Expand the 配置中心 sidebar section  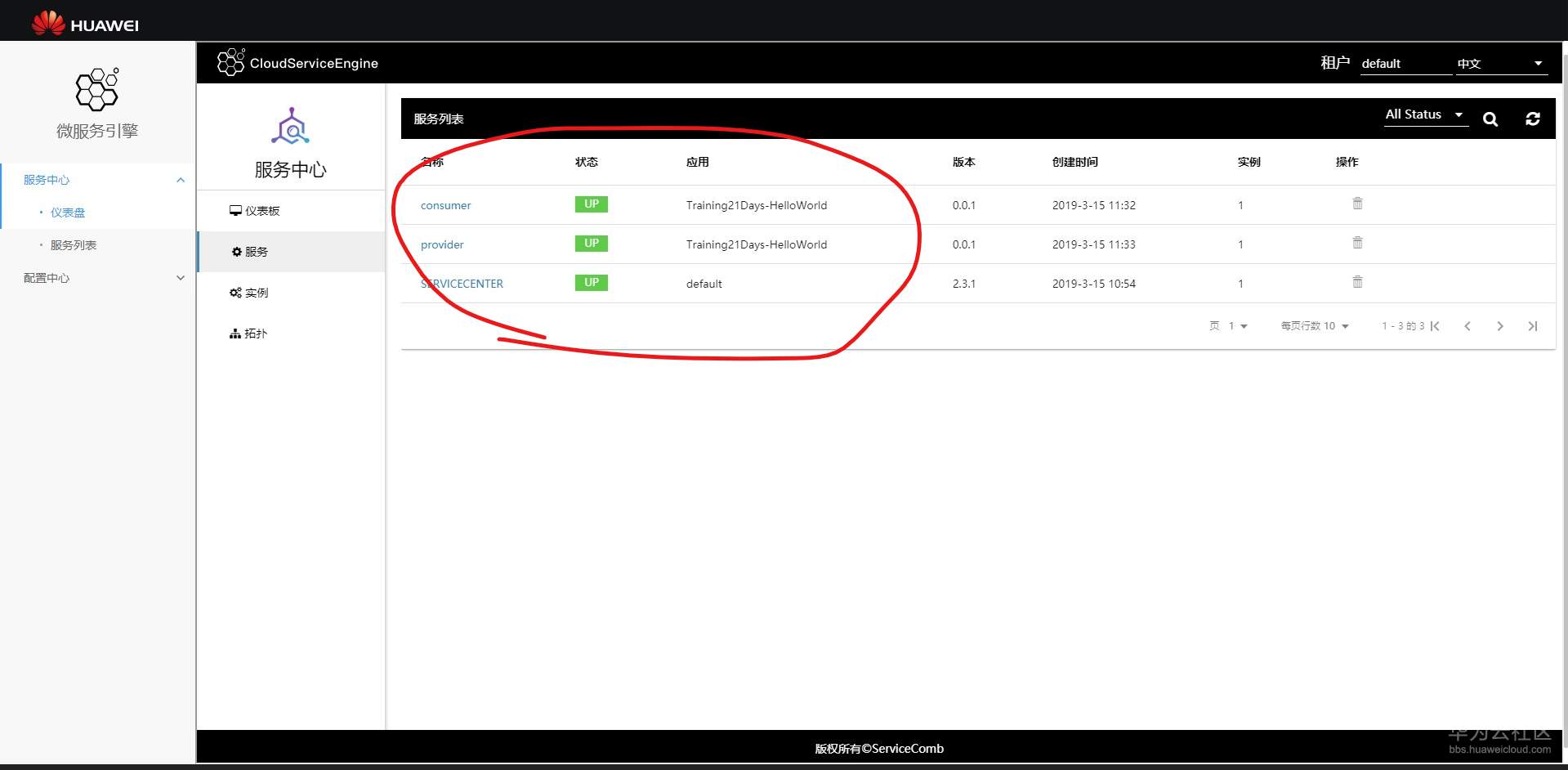(x=181, y=278)
